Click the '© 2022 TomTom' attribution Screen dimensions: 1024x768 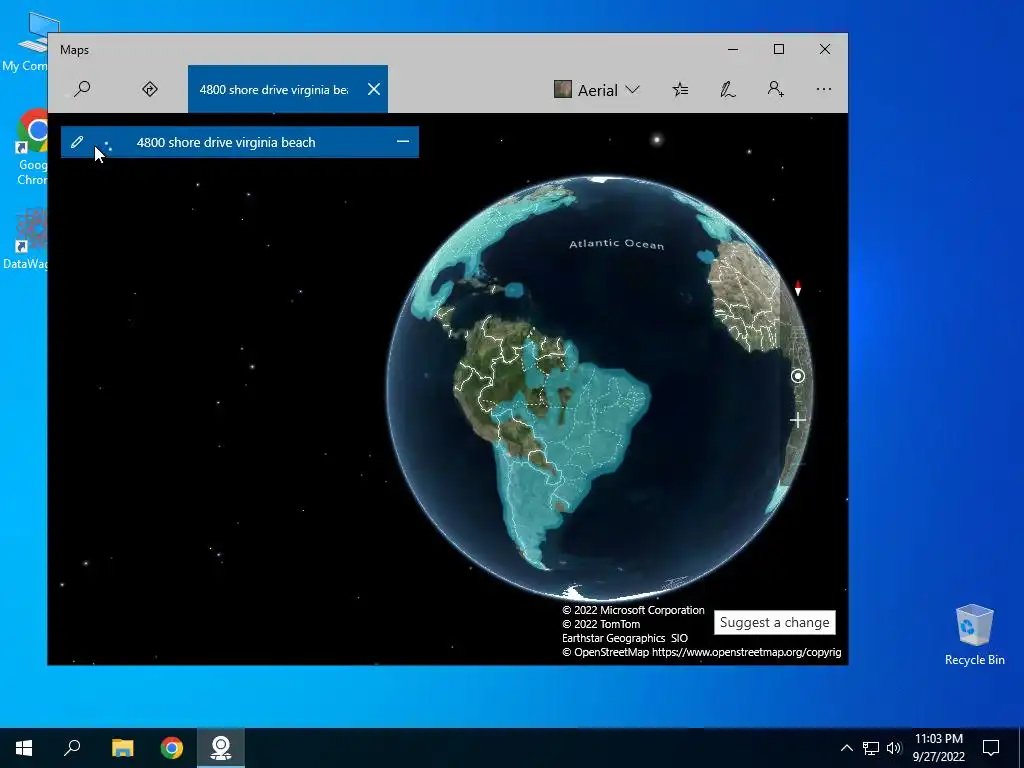[x=601, y=624]
